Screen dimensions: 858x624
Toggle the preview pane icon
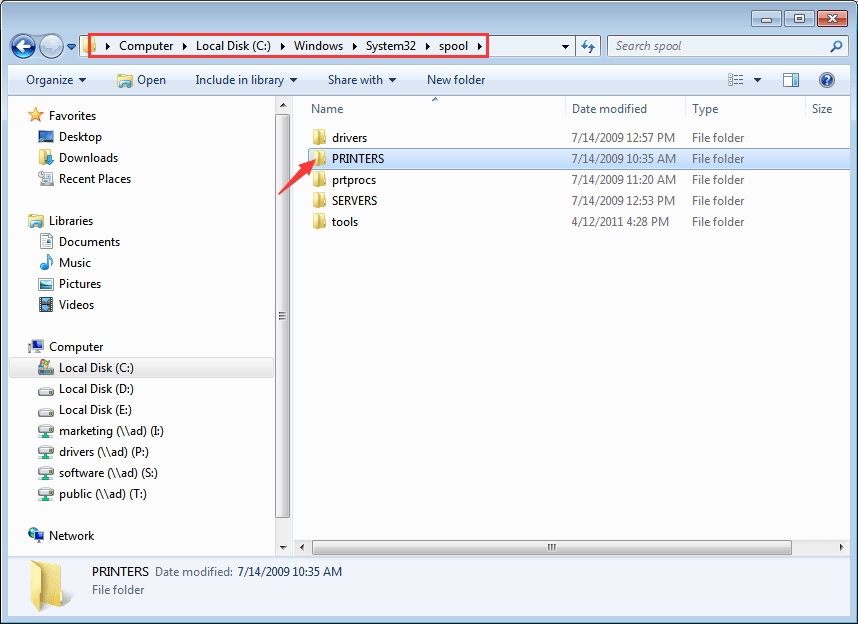[x=791, y=80]
